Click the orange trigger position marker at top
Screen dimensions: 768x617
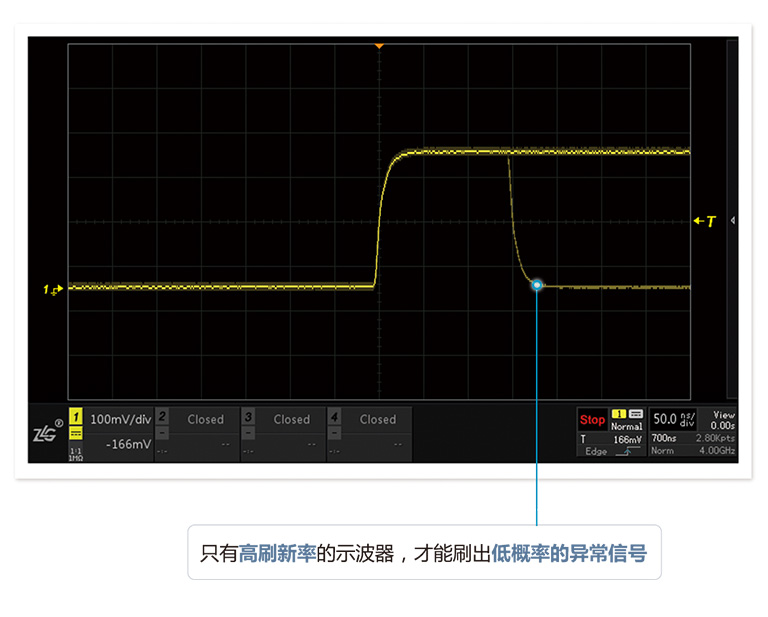click(x=378, y=46)
